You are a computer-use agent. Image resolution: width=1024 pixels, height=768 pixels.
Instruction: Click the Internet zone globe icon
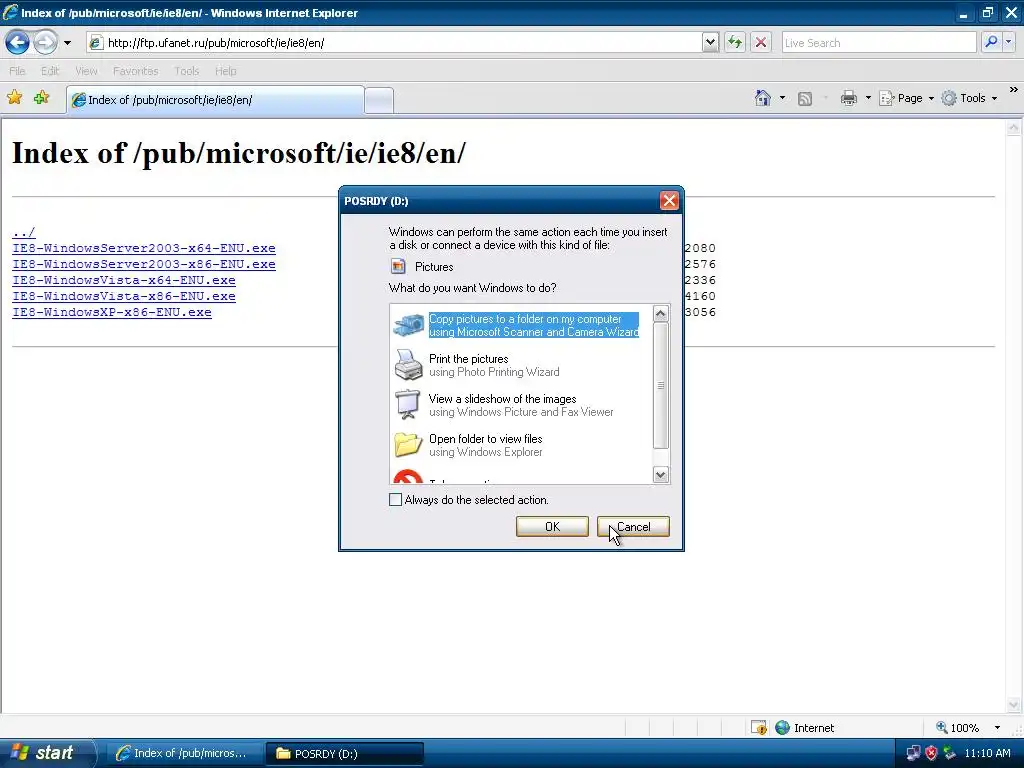click(x=782, y=728)
